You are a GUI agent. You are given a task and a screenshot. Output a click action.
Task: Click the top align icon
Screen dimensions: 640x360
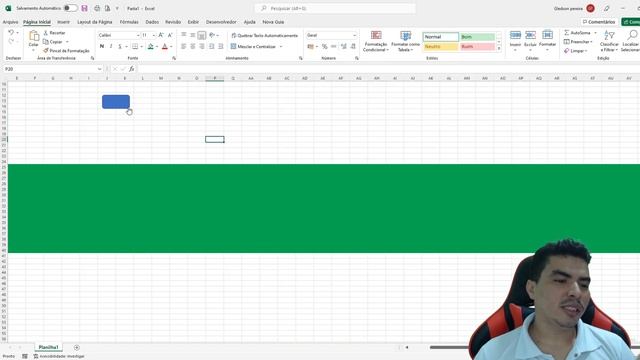click(x=184, y=36)
